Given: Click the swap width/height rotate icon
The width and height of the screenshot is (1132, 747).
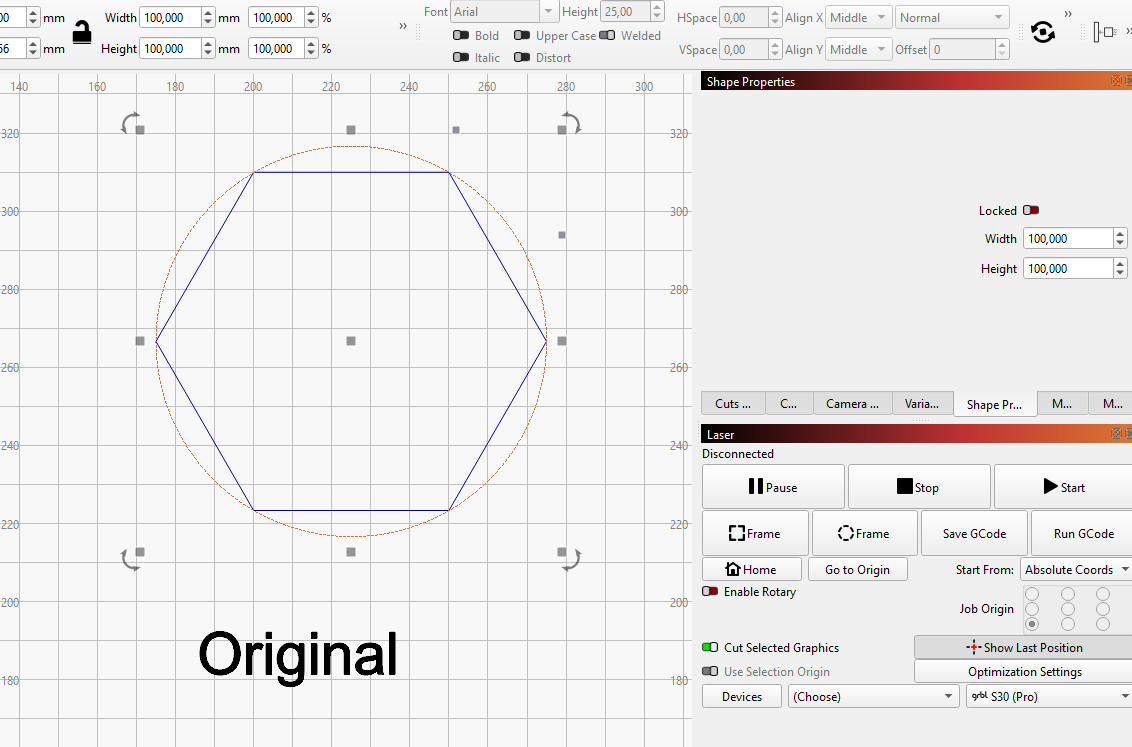Looking at the screenshot, I should [1043, 31].
